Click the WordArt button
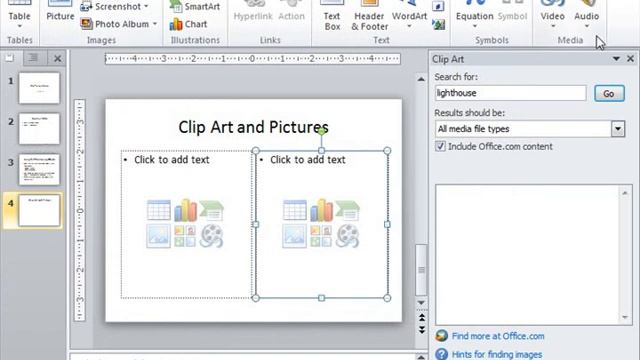 (x=409, y=14)
